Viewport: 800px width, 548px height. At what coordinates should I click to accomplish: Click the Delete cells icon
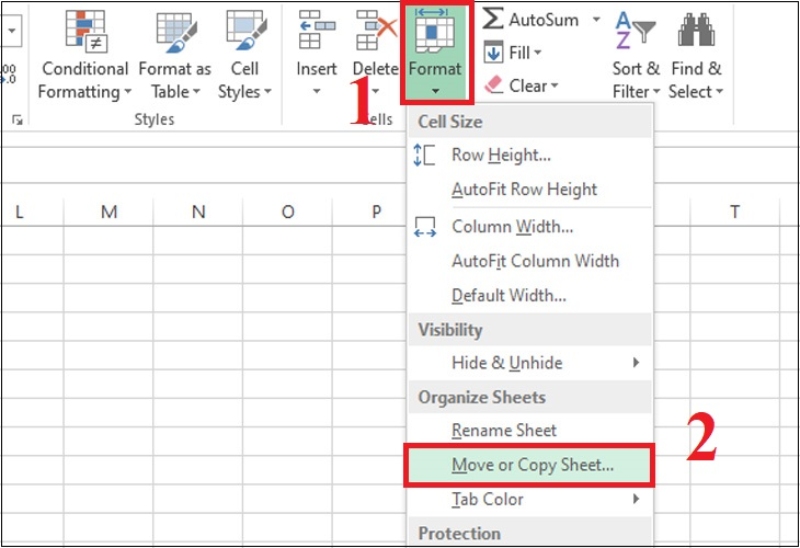(376, 30)
